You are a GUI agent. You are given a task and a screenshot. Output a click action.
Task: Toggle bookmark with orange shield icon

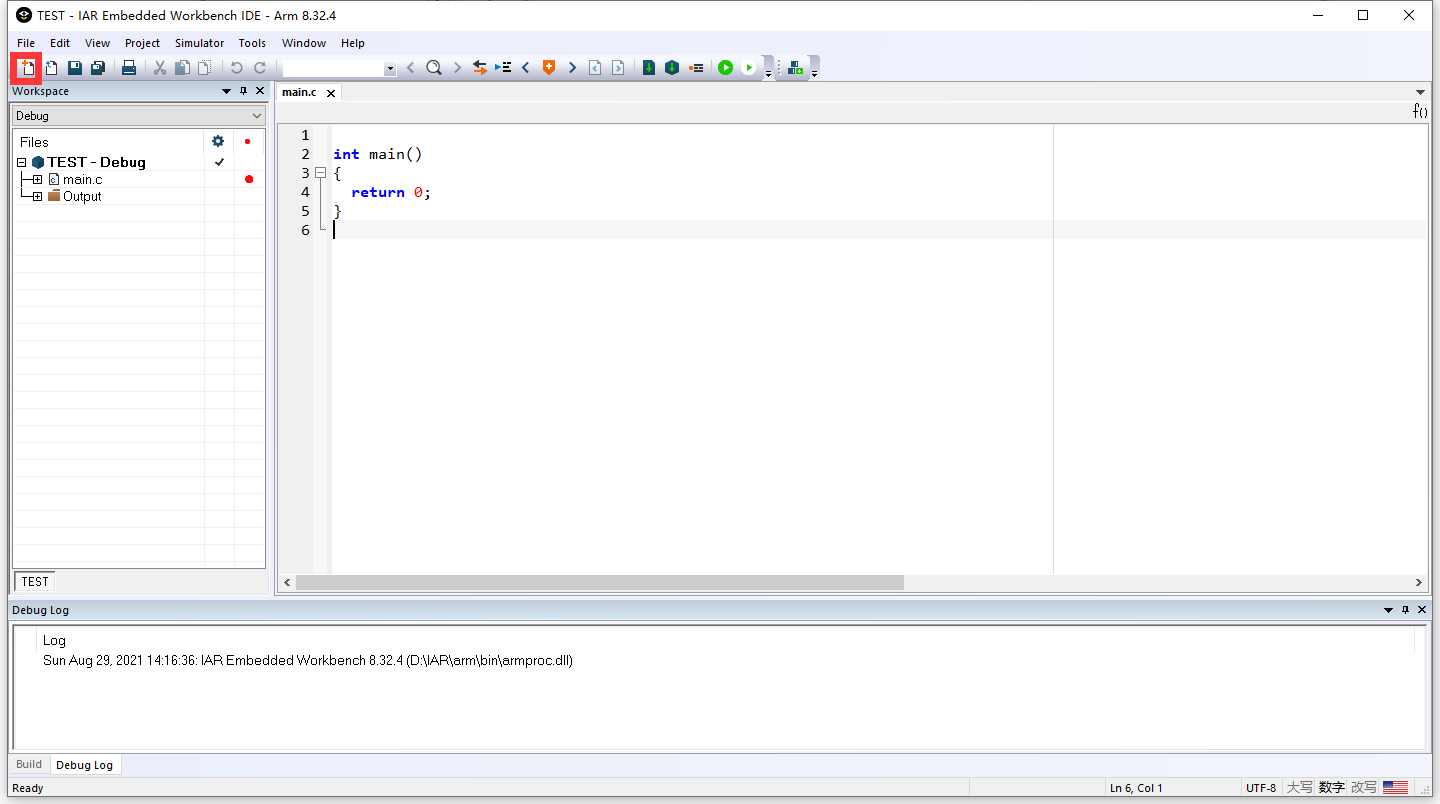pyautogui.click(x=549, y=68)
